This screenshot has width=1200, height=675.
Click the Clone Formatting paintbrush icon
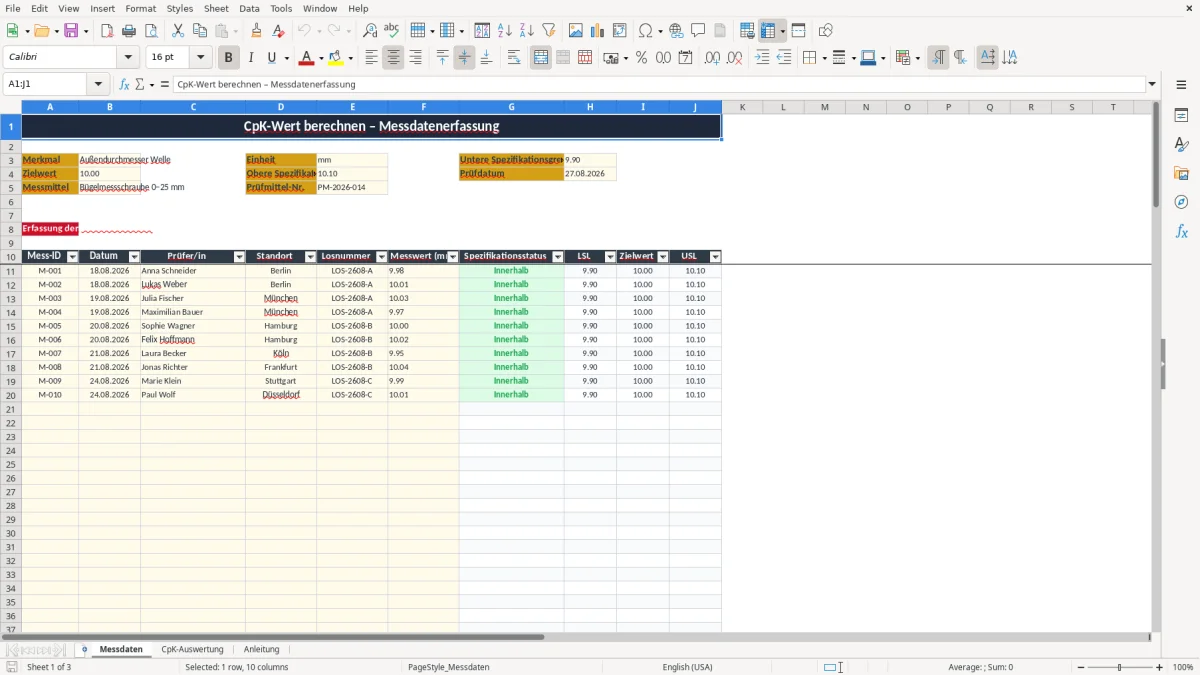pyautogui.click(x=257, y=31)
